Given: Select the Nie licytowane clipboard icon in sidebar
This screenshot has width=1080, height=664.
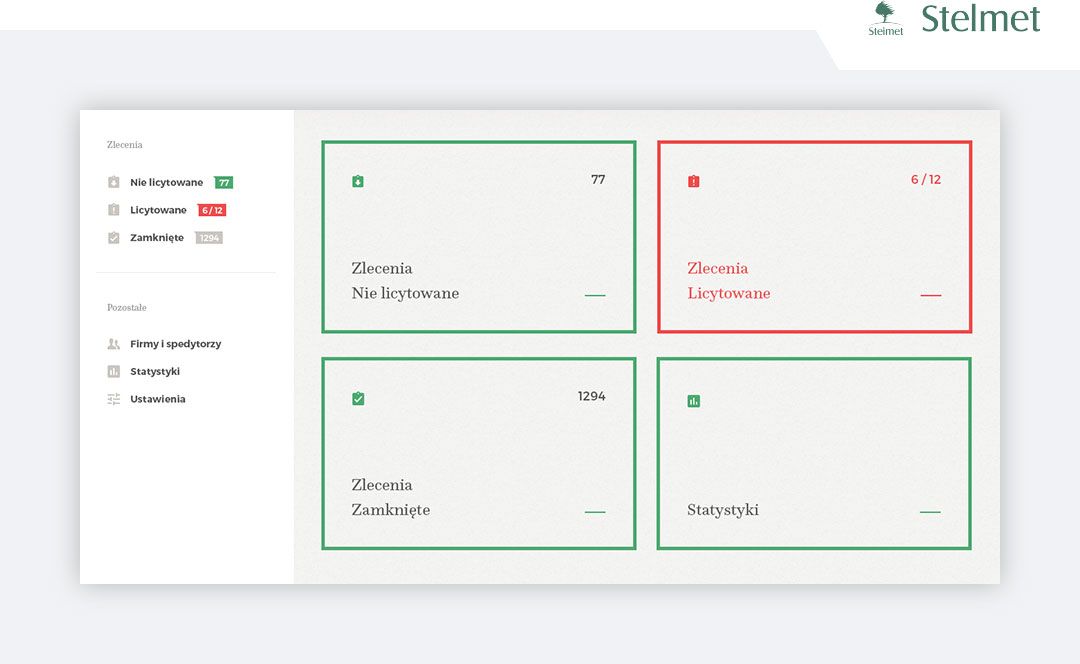Looking at the screenshot, I should (113, 182).
